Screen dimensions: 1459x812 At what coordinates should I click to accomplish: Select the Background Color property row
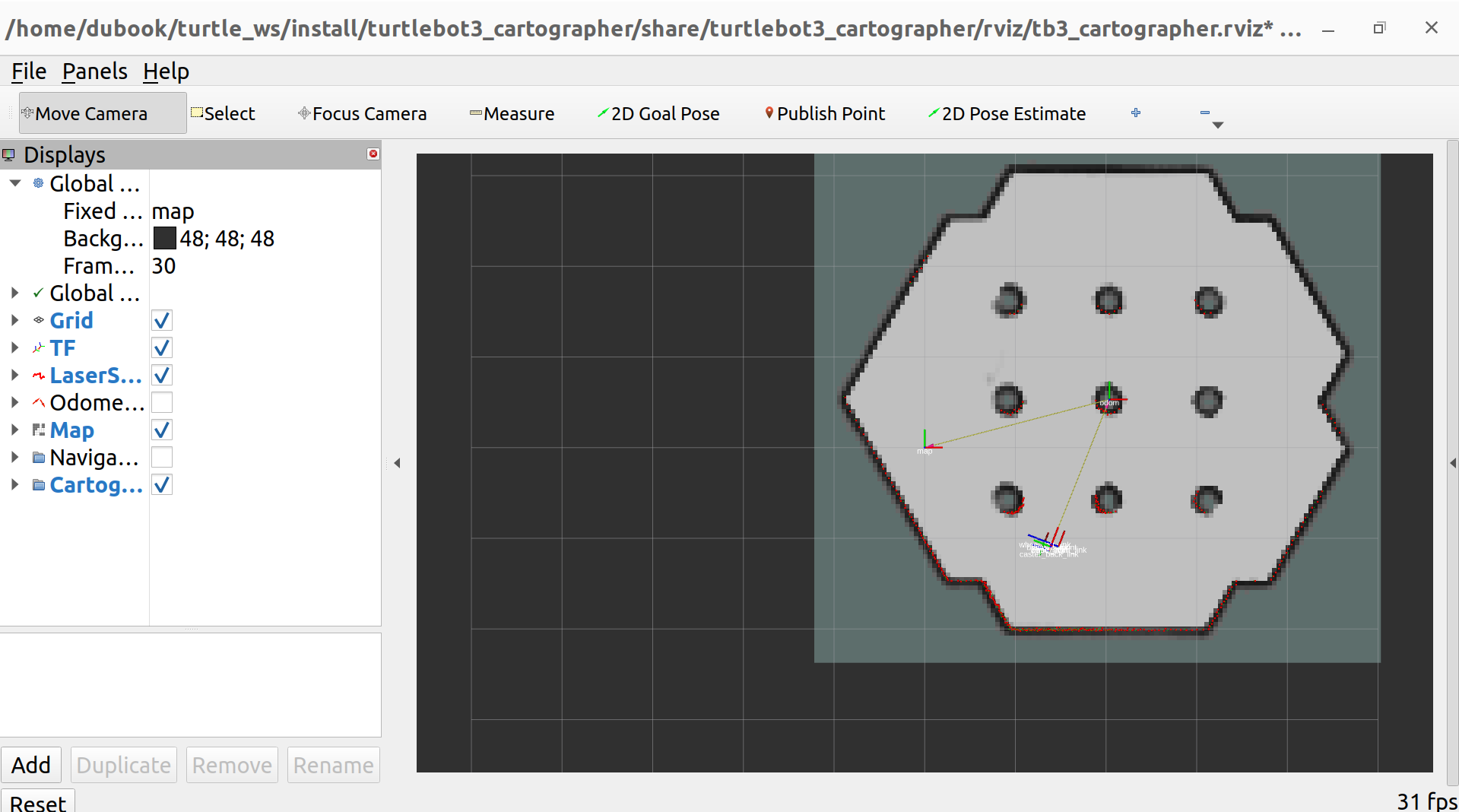(x=190, y=238)
